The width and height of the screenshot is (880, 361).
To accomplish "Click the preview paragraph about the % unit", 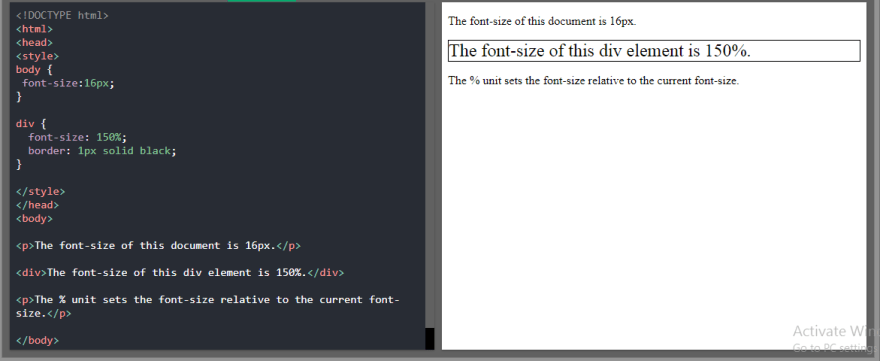I will (x=594, y=80).
